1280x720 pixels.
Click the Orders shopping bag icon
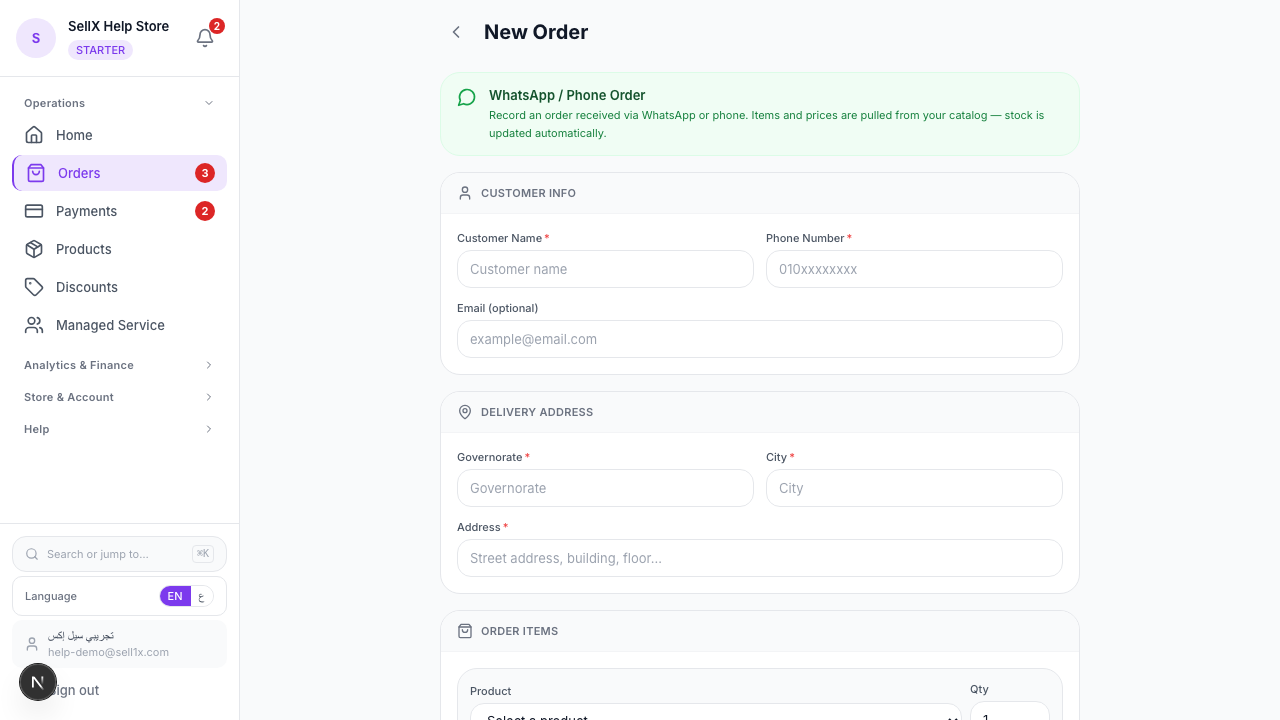pos(35,173)
